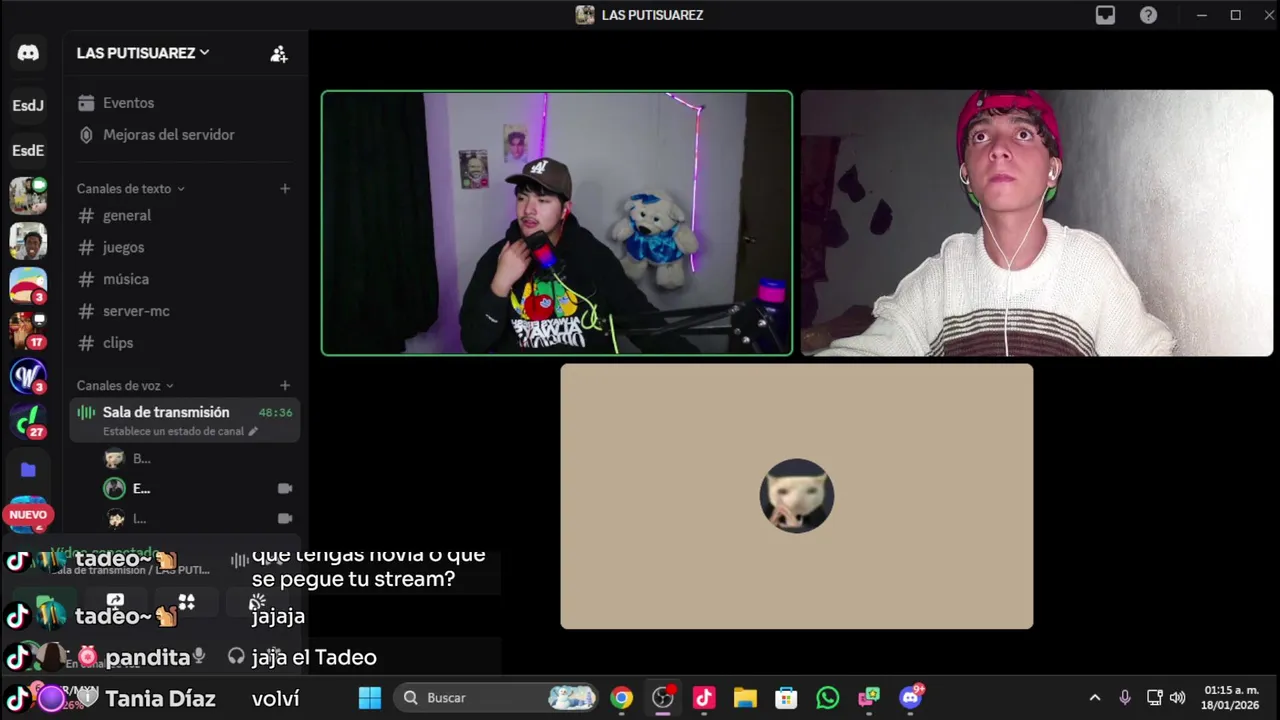Click the pencil edit channel status icon
Viewport: 1280px width, 720px height.
pyautogui.click(x=253, y=431)
